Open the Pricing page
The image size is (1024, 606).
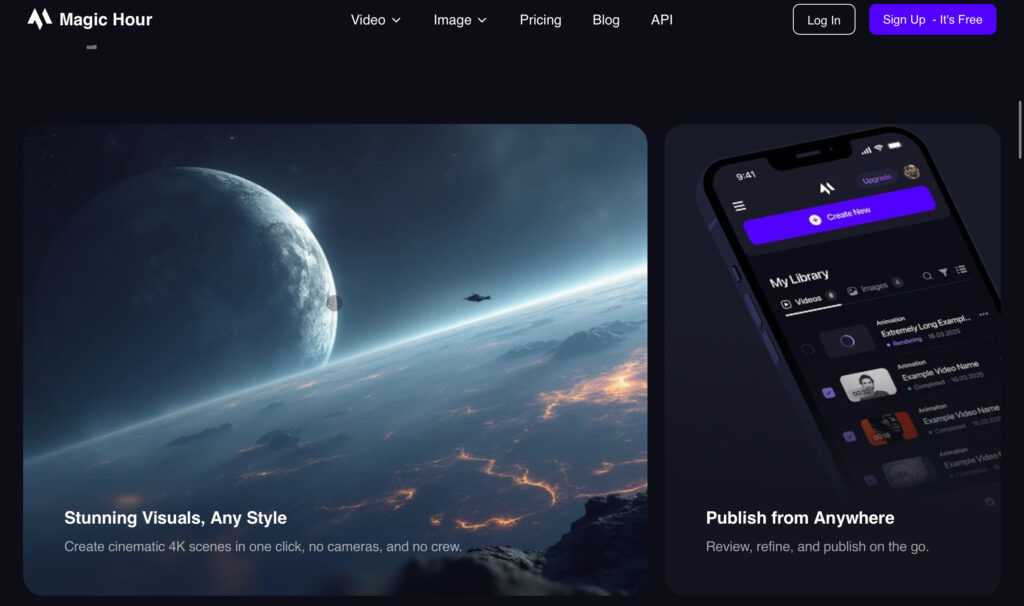(x=540, y=20)
